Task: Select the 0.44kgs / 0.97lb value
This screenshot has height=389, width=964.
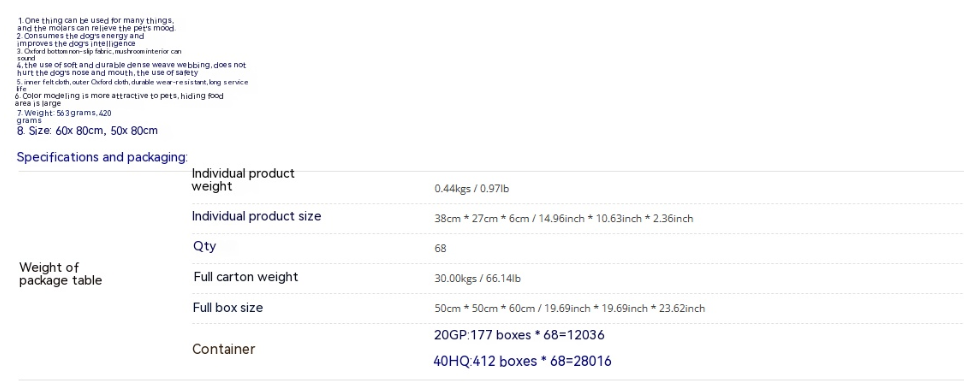Action: point(472,189)
